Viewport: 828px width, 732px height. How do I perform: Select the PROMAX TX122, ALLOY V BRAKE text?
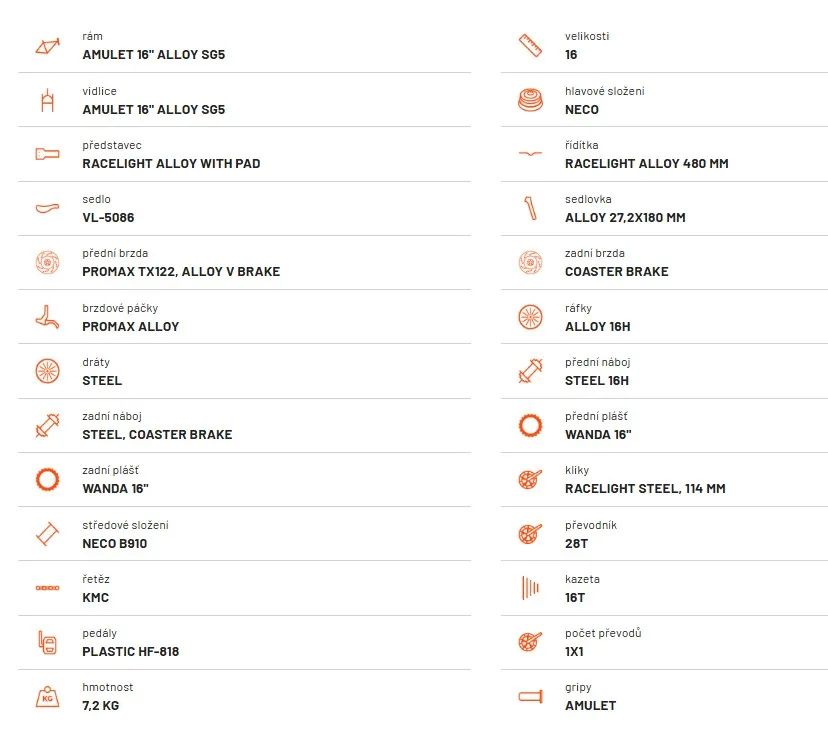181,272
